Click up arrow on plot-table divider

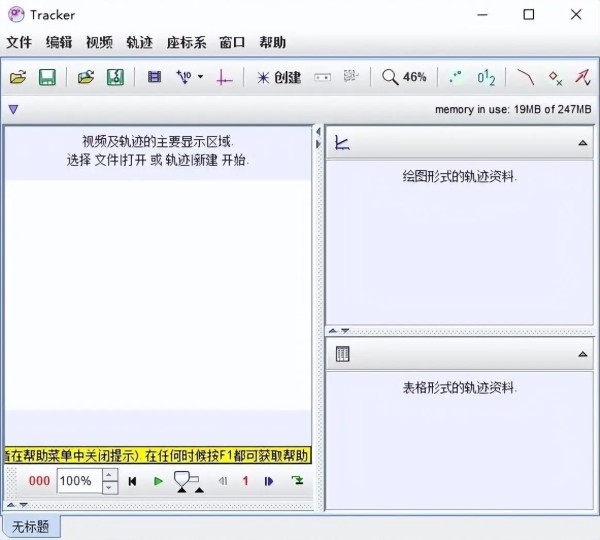click(x=333, y=331)
